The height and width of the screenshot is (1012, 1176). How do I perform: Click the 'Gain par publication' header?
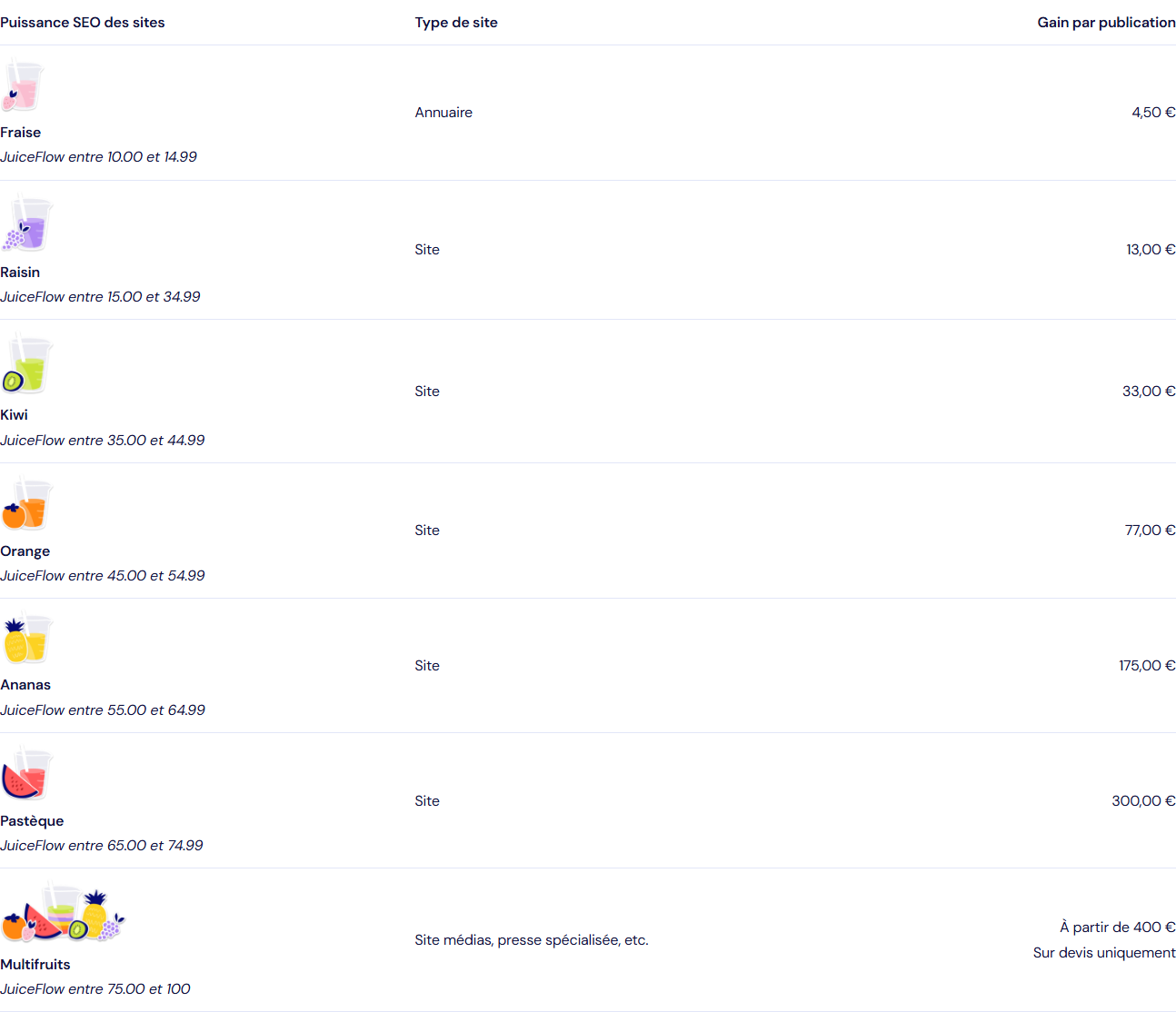coord(1106,23)
